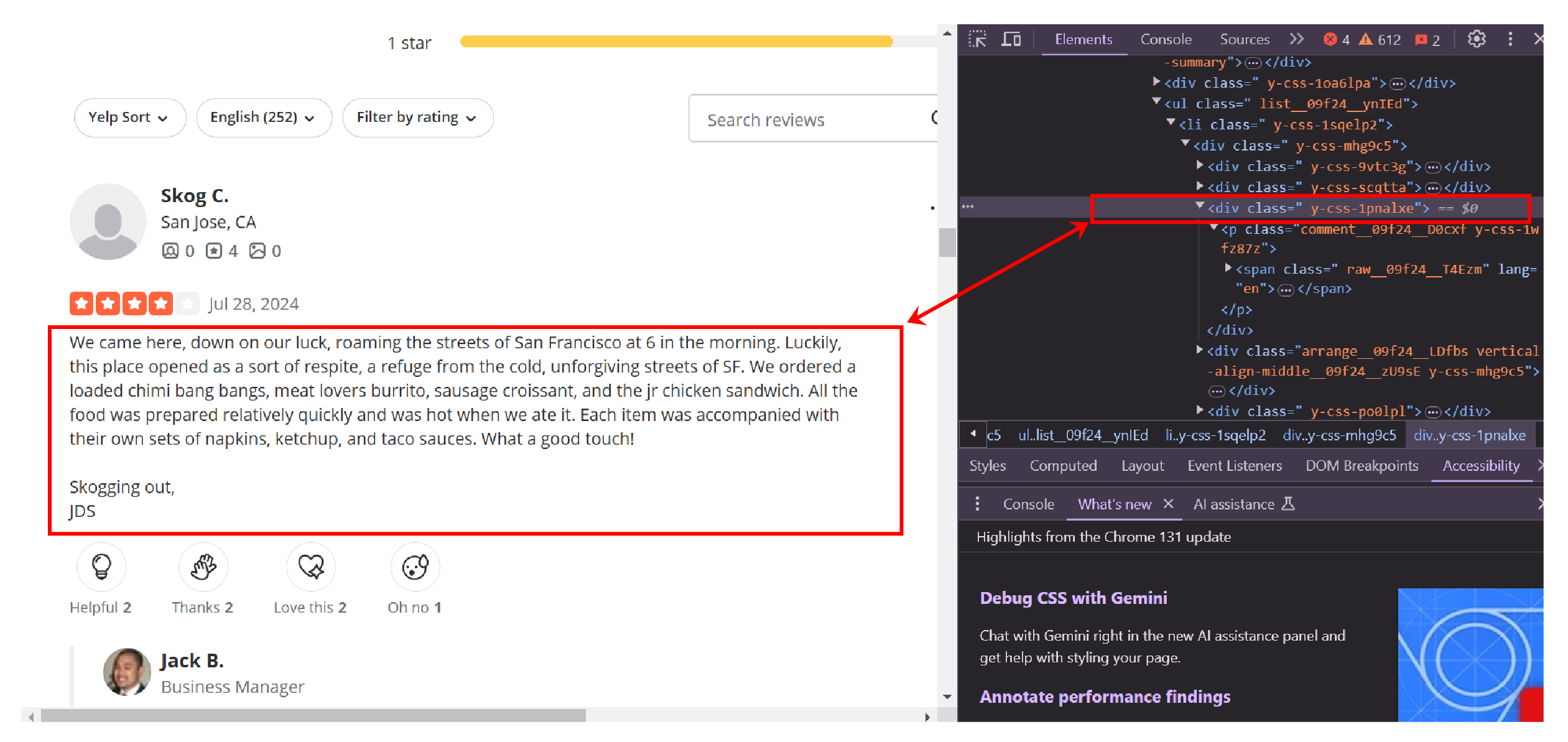Select breadcrumb div.y-css-1pnalxe
1568x742 pixels.
1469,435
